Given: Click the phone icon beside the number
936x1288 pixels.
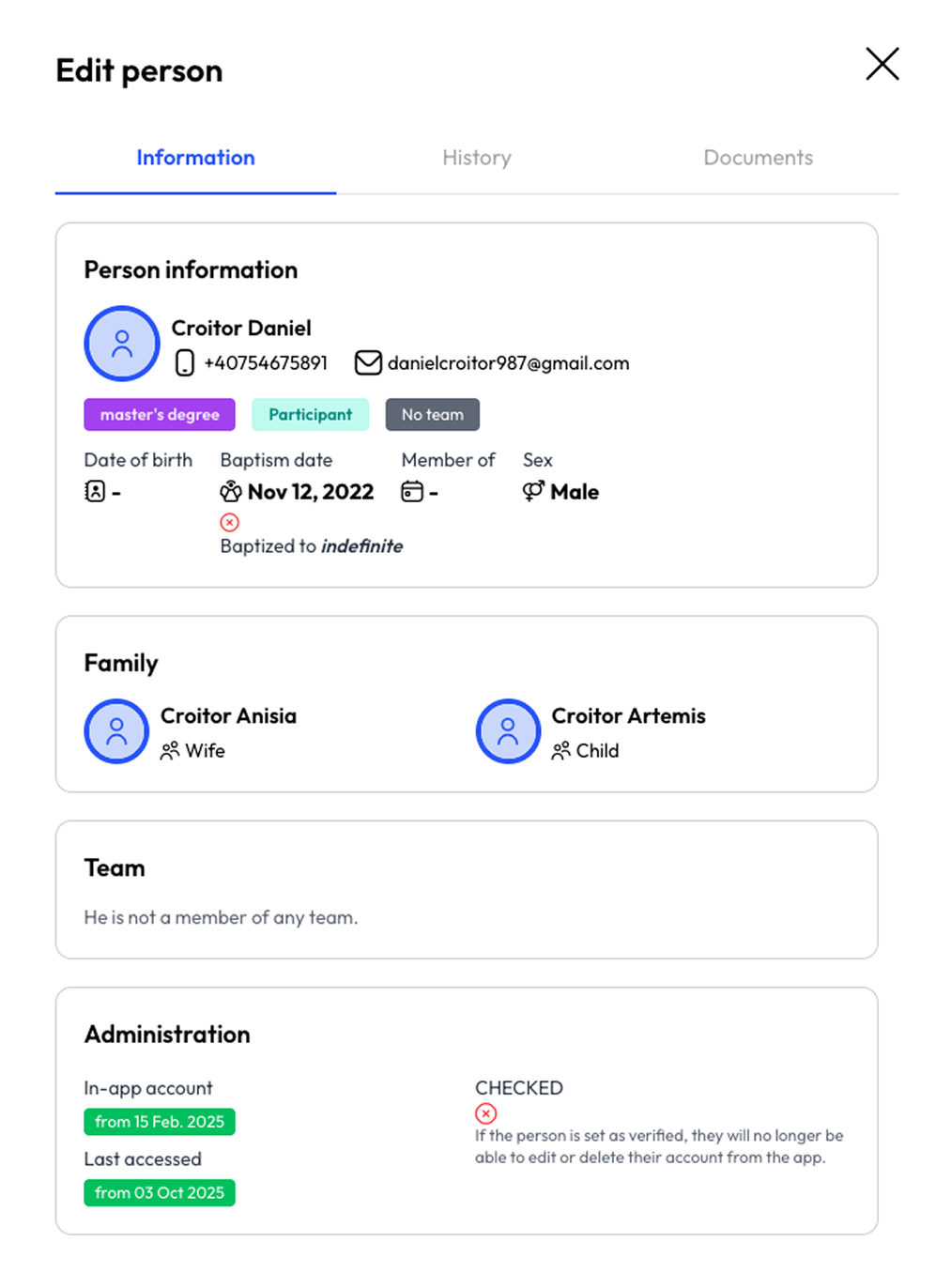Looking at the screenshot, I should click(x=185, y=362).
